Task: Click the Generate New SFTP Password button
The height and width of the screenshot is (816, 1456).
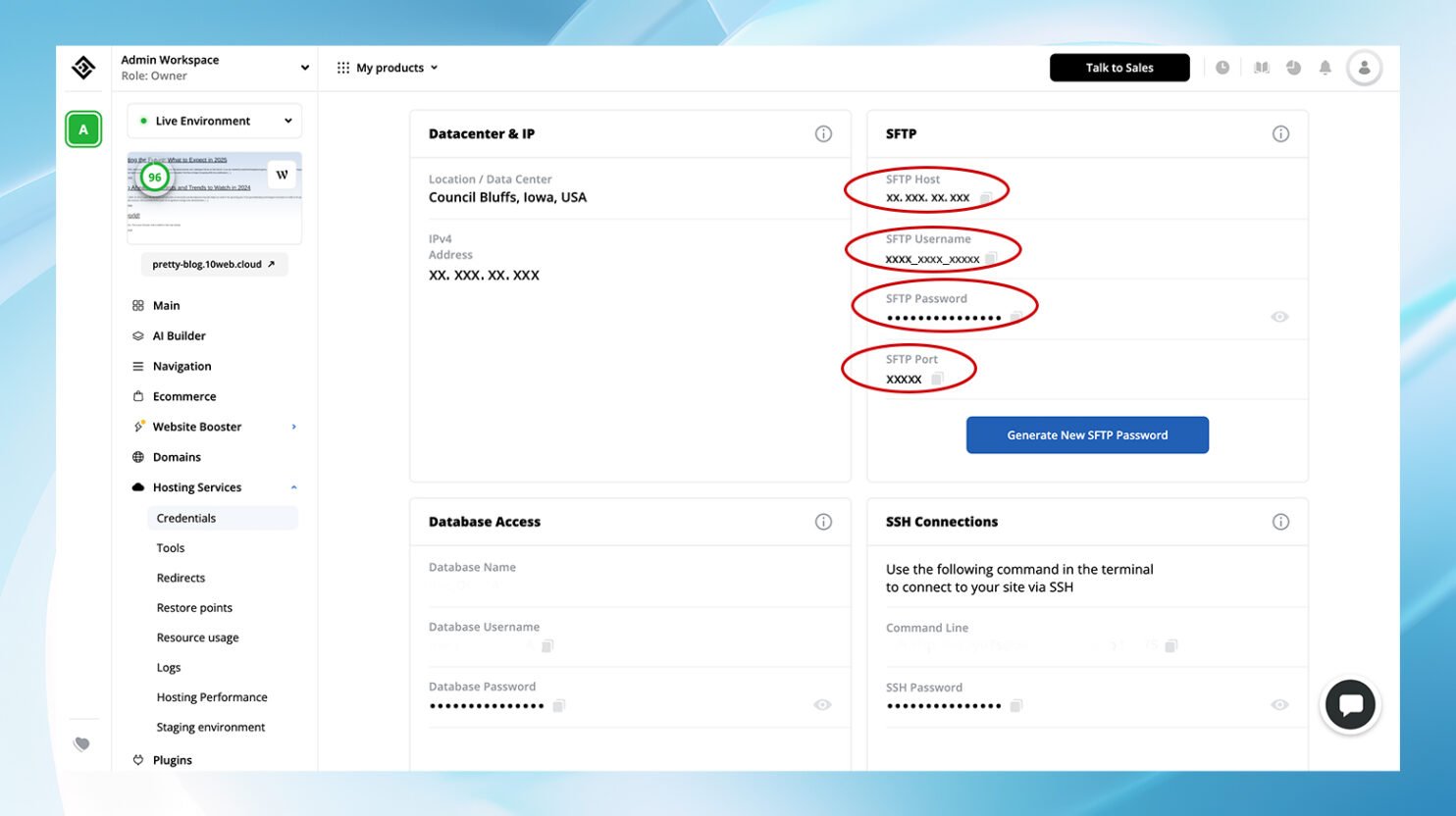Action: click(1087, 434)
